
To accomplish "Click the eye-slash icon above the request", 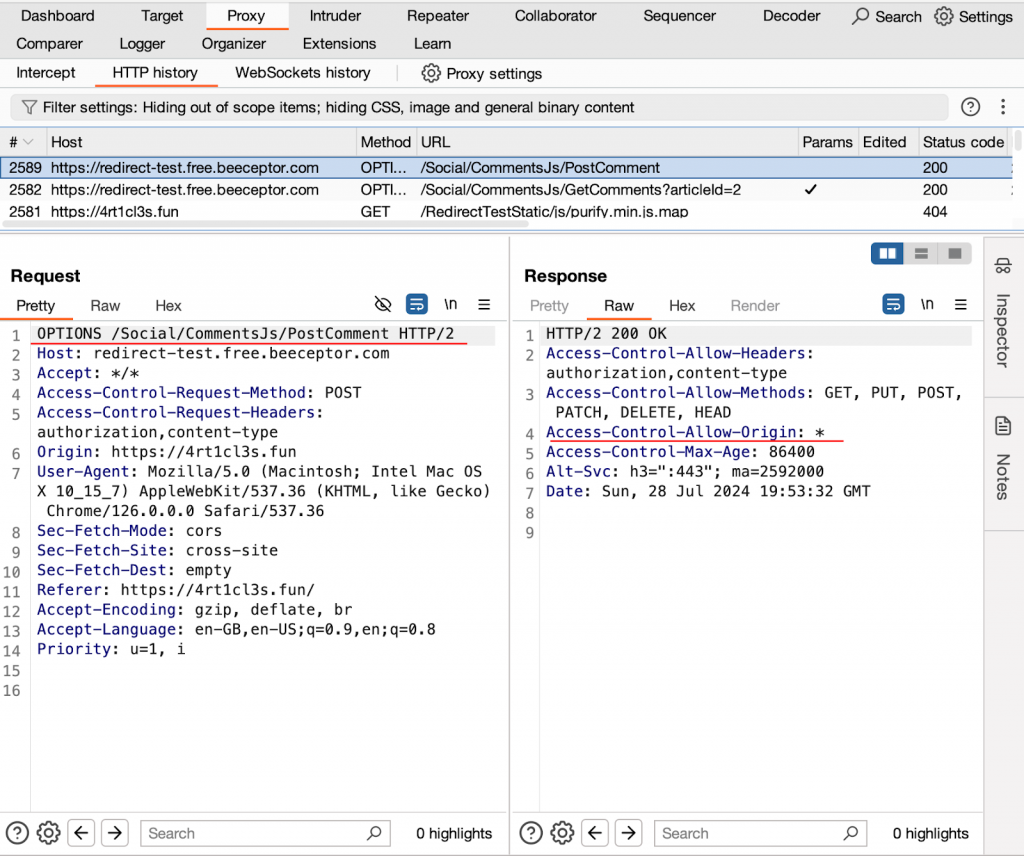I will click(x=383, y=304).
